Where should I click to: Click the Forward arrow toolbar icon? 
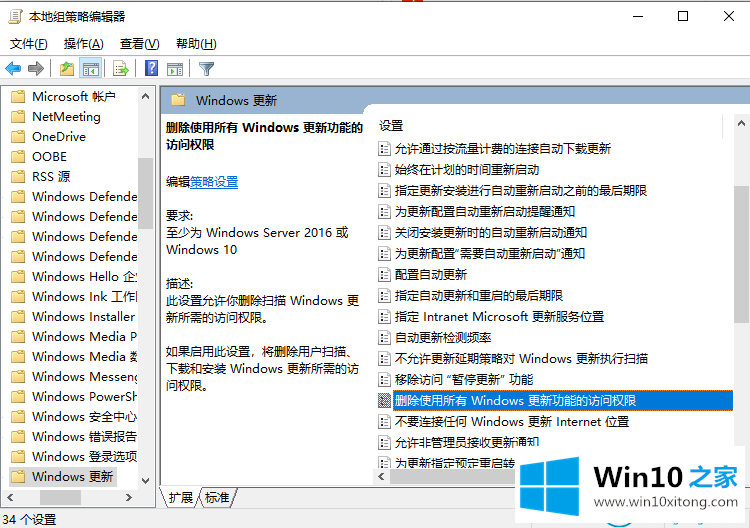click(36, 69)
